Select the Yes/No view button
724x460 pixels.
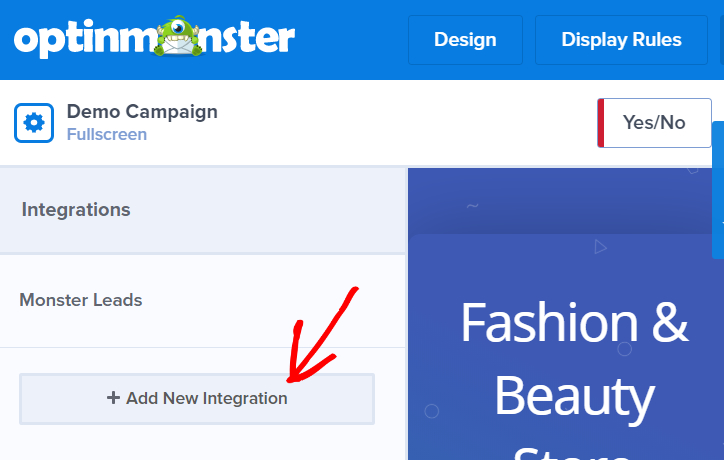click(654, 123)
